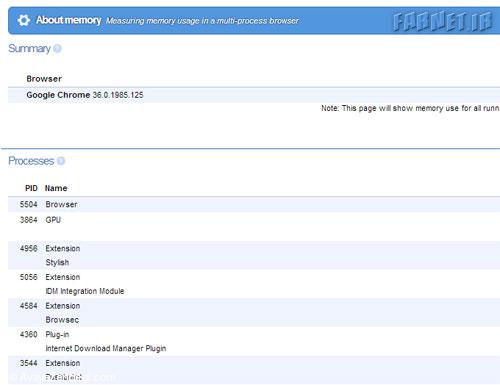The height and width of the screenshot is (385, 500).
Task: Click Internet Download Manager Plugin entry
Action: click(106, 349)
